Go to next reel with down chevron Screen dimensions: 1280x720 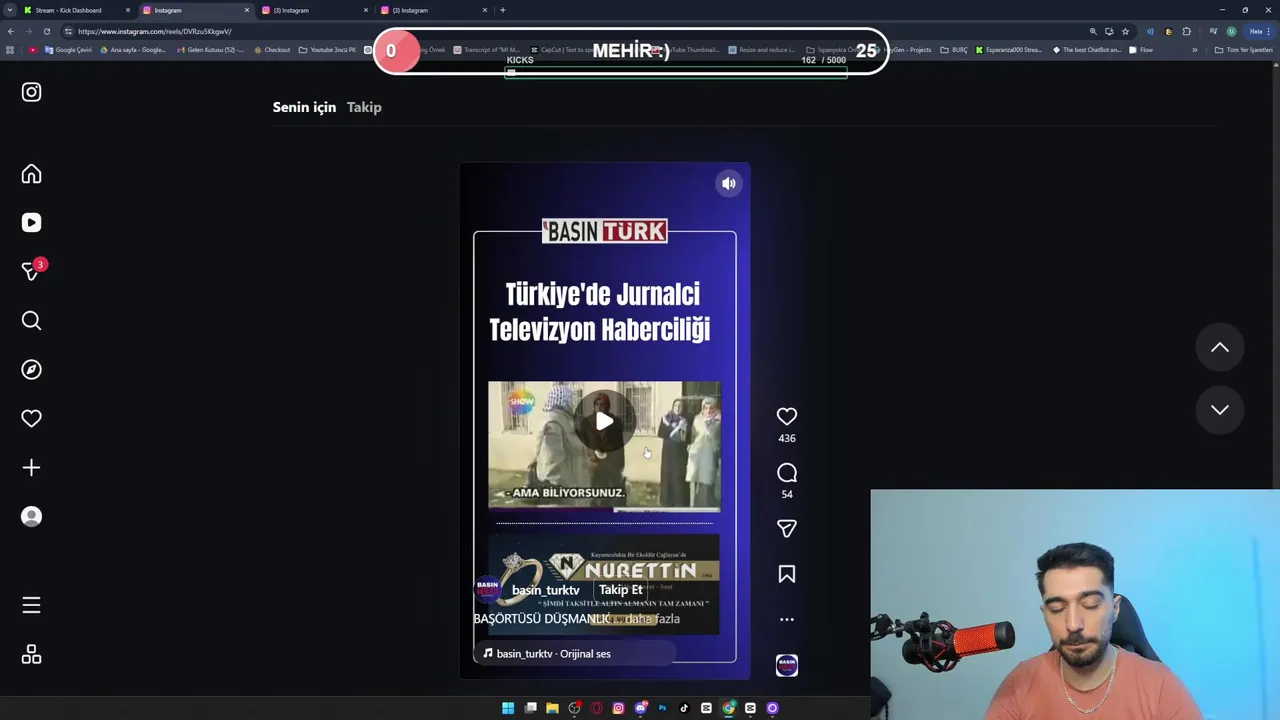click(1220, 409)
